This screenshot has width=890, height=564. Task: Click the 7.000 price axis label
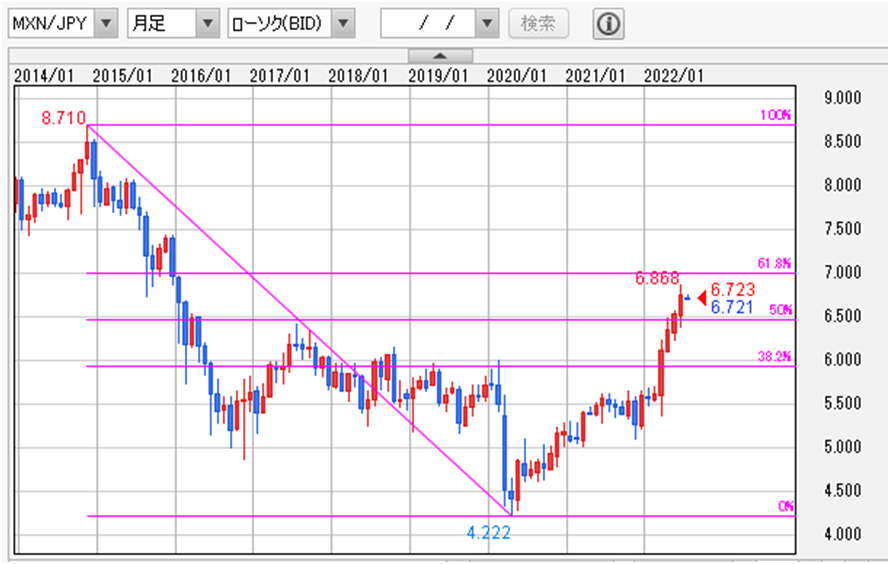point(842,272)
